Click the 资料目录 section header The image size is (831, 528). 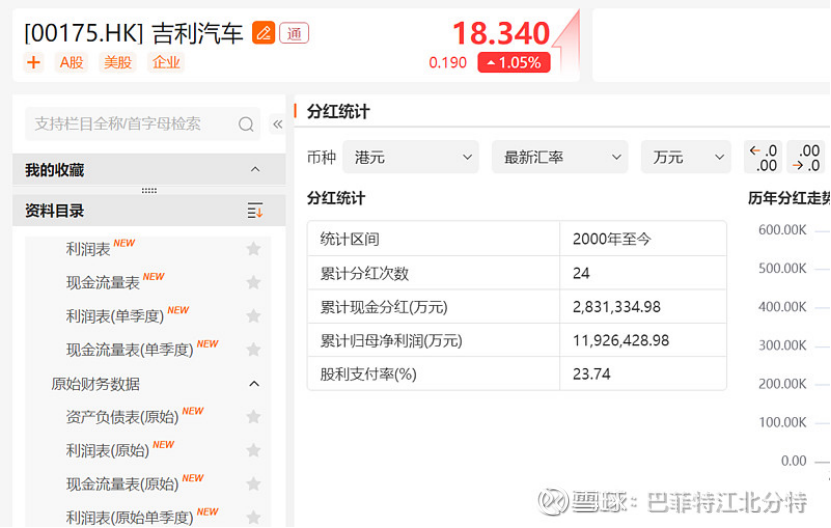pos(149,210)
